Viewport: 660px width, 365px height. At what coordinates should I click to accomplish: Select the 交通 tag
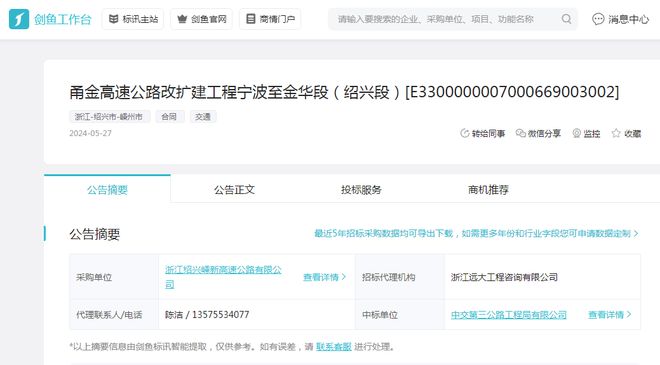pyautogui.click(x=203, y=117)
